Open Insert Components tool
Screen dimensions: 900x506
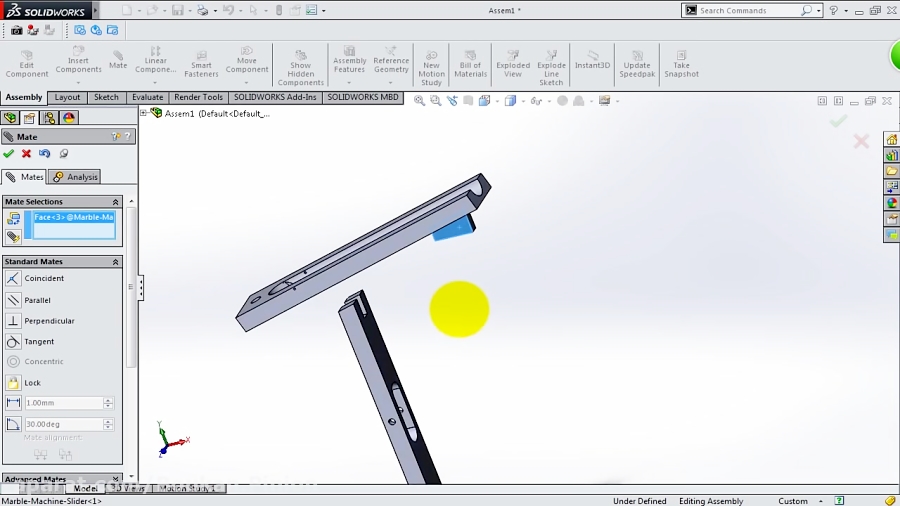pos(78,60)
